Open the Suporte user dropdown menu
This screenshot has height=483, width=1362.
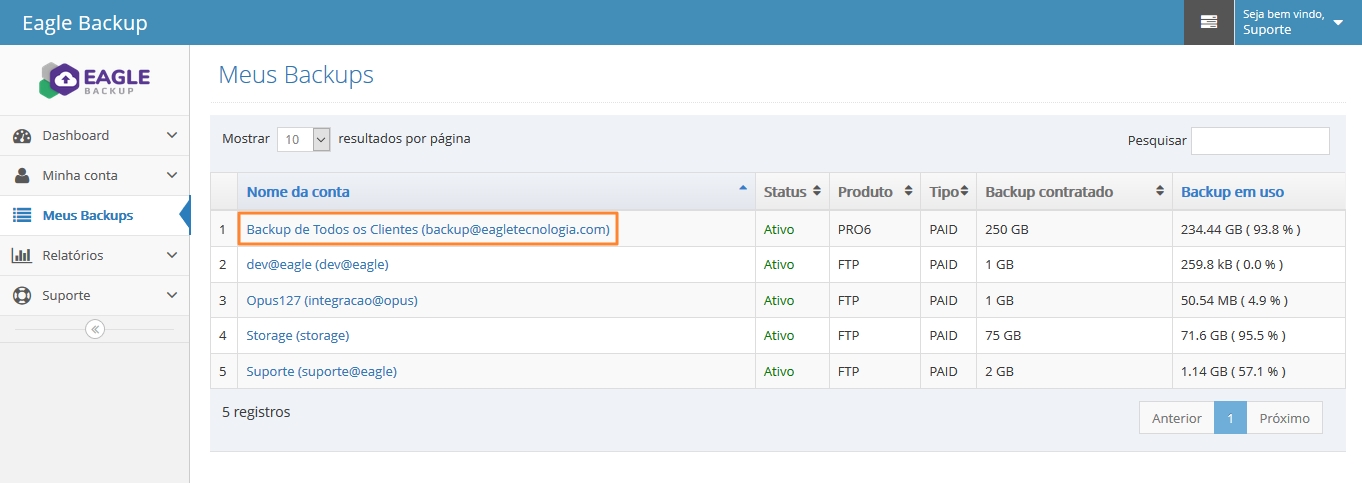[1298, 22]
